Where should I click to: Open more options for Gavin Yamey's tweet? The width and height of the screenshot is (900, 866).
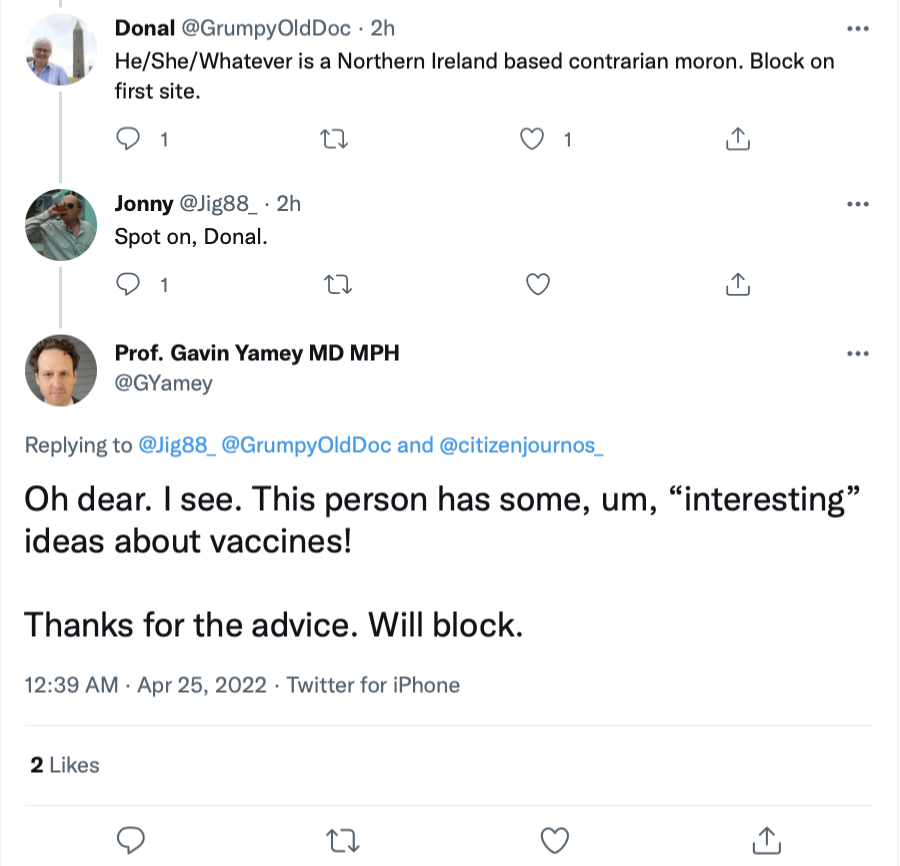pyautogui.click(x=858, y=354)
